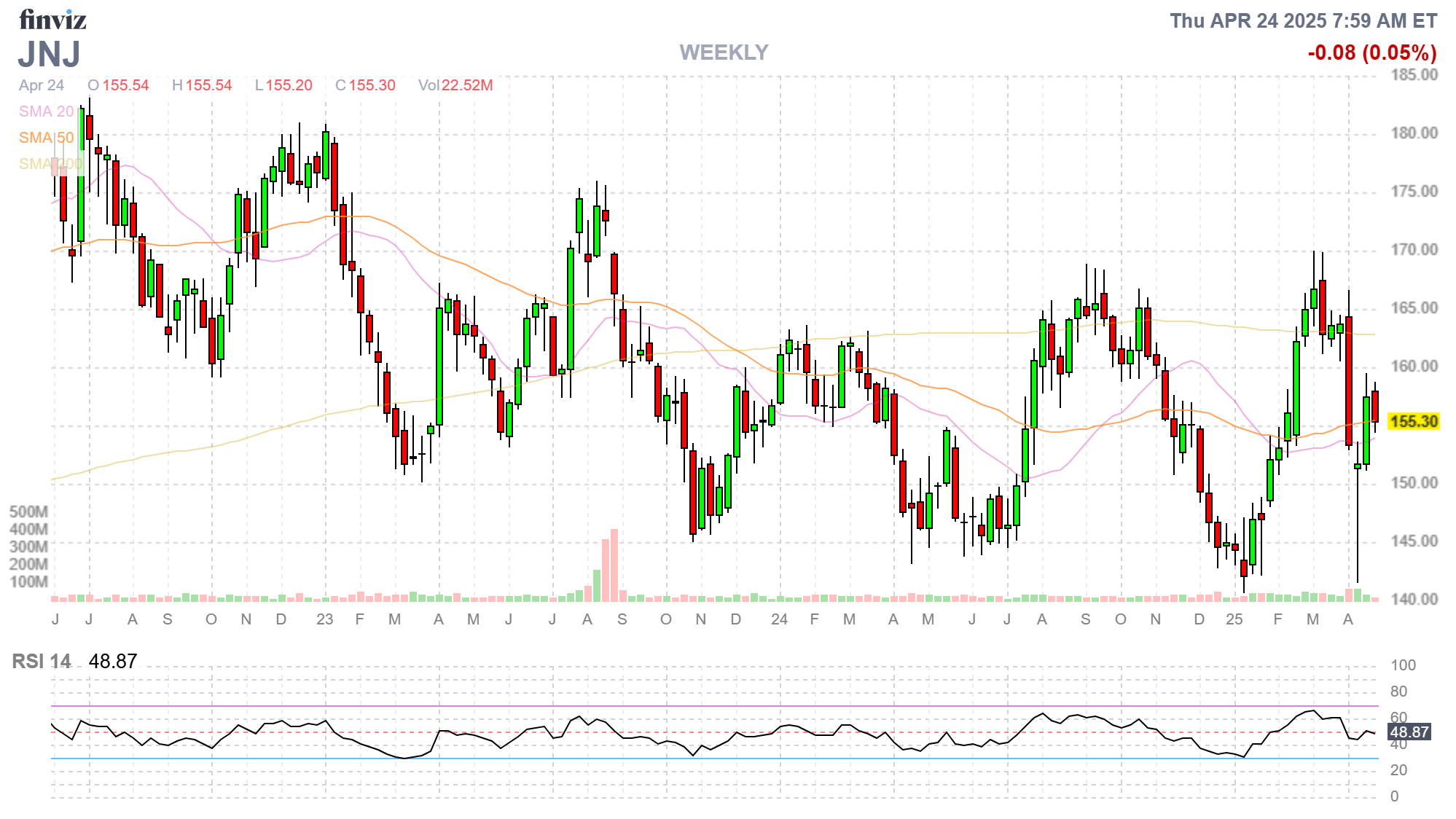Click the 48.87 RSI value tag
The width and height of the screenshot is (1456, 819).
click(x=1409, y=732)
